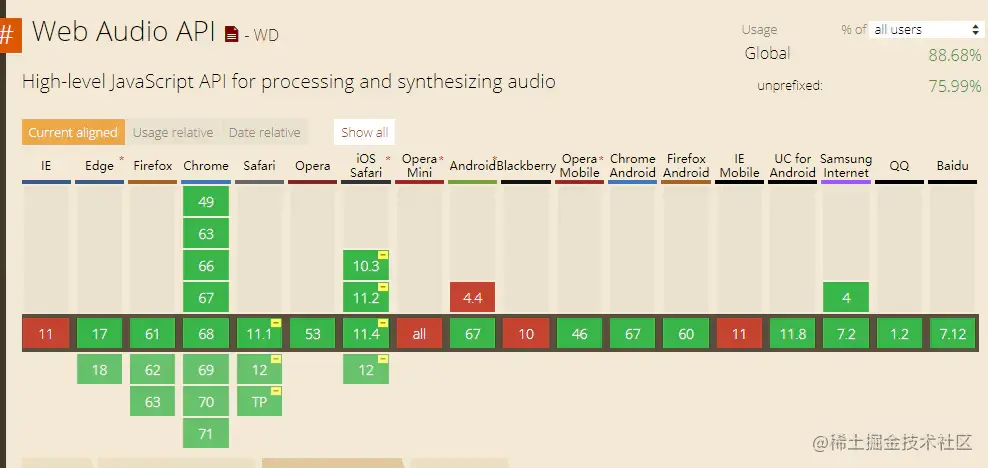Click the Blackberry column header
Viewport: 988px width, 468px height.
[526, 166]
